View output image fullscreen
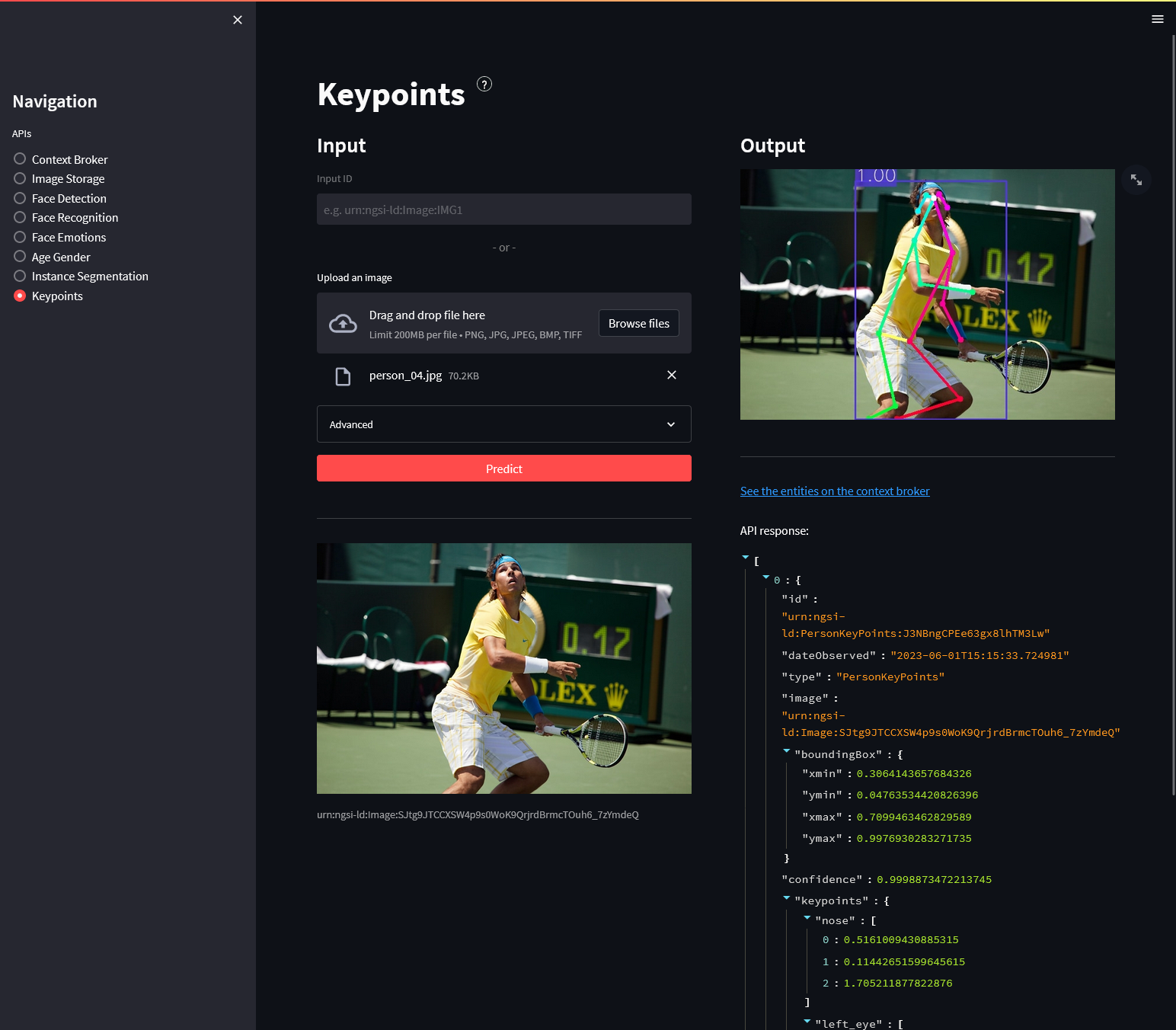The image size is (1176, 1030). click(x=1136, y=180)
